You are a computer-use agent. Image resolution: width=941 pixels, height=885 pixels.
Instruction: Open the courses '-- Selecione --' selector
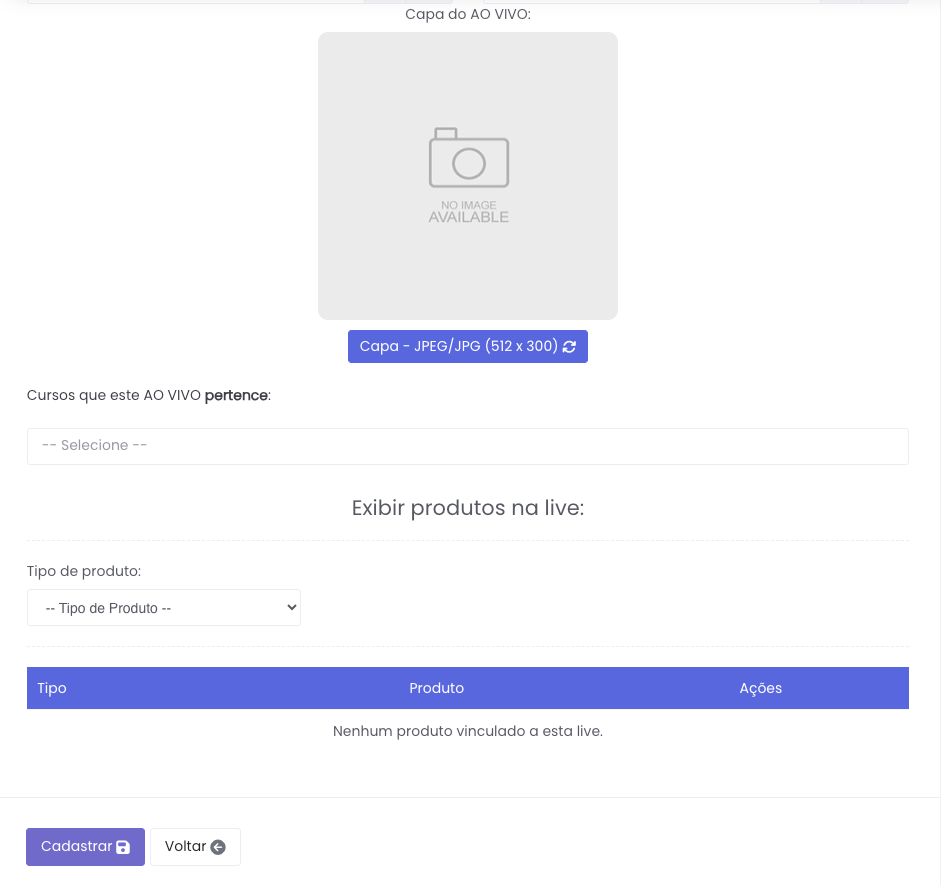pyautogui.click(x=467, y=446)
